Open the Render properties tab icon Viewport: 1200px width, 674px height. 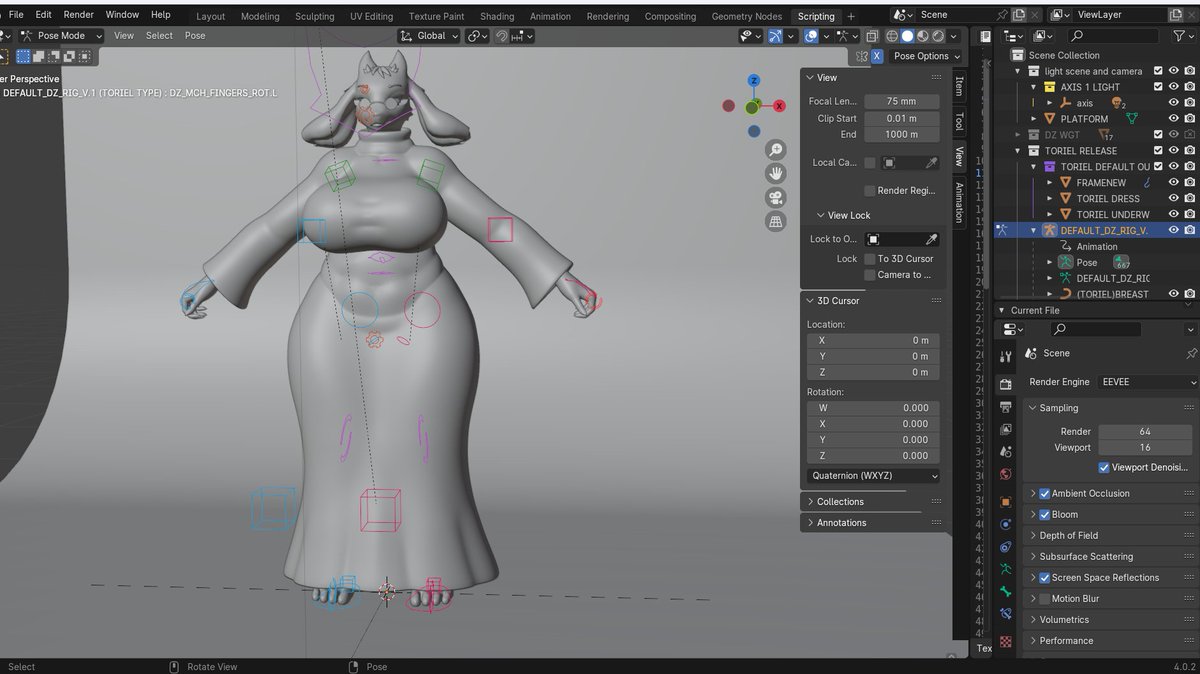[x=1006, y=384]
